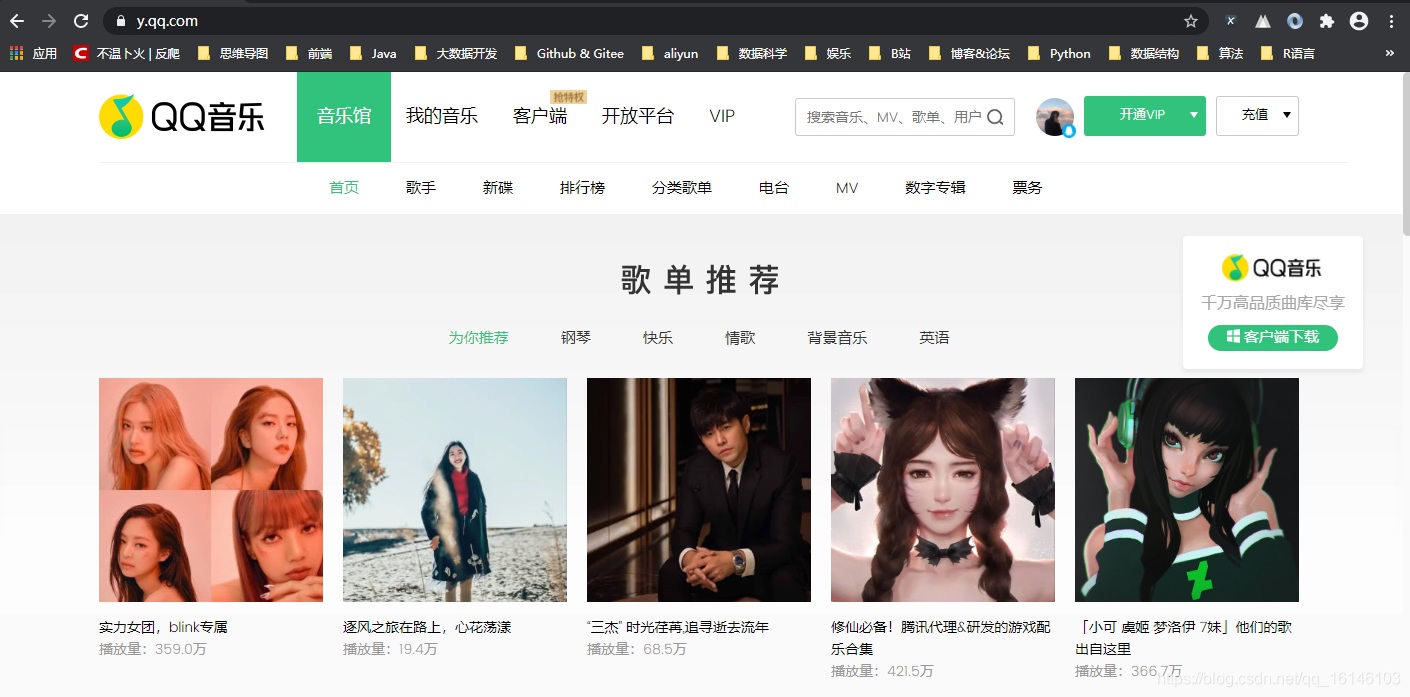Show hidden bookmarks with the » chevron
Screen dimensions: 1410x697
1389,54
